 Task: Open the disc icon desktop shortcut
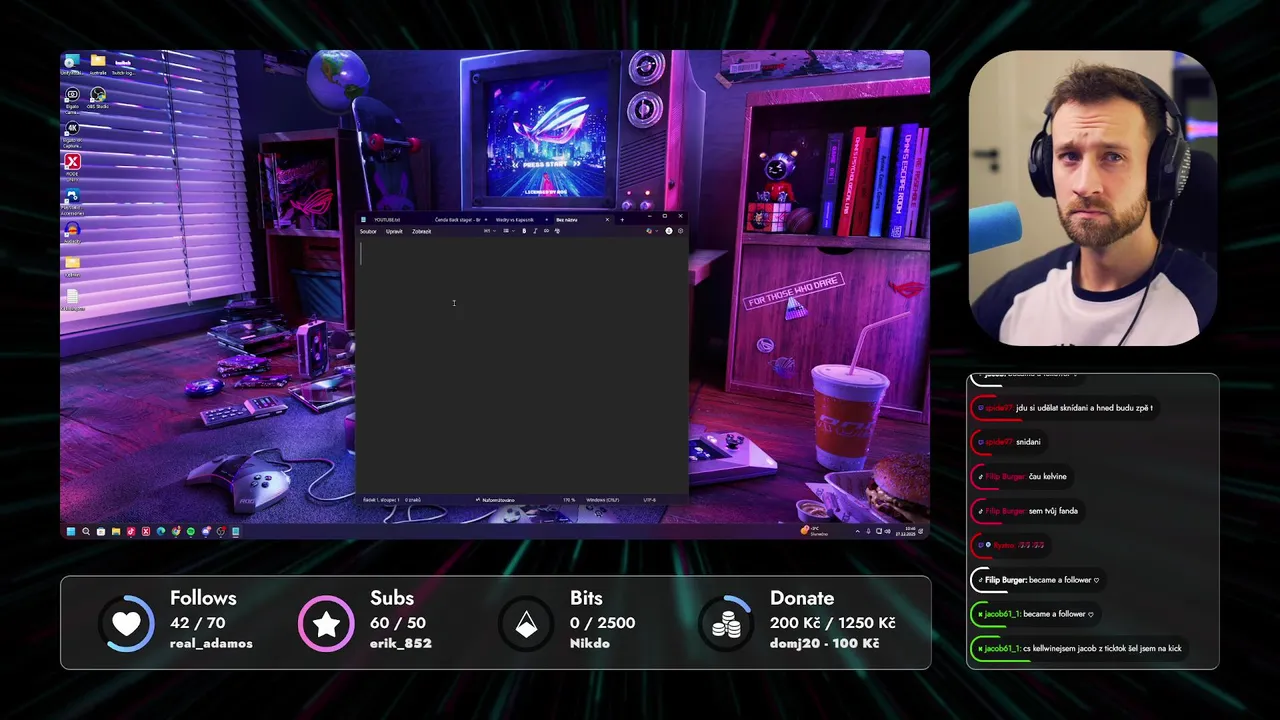70,65
